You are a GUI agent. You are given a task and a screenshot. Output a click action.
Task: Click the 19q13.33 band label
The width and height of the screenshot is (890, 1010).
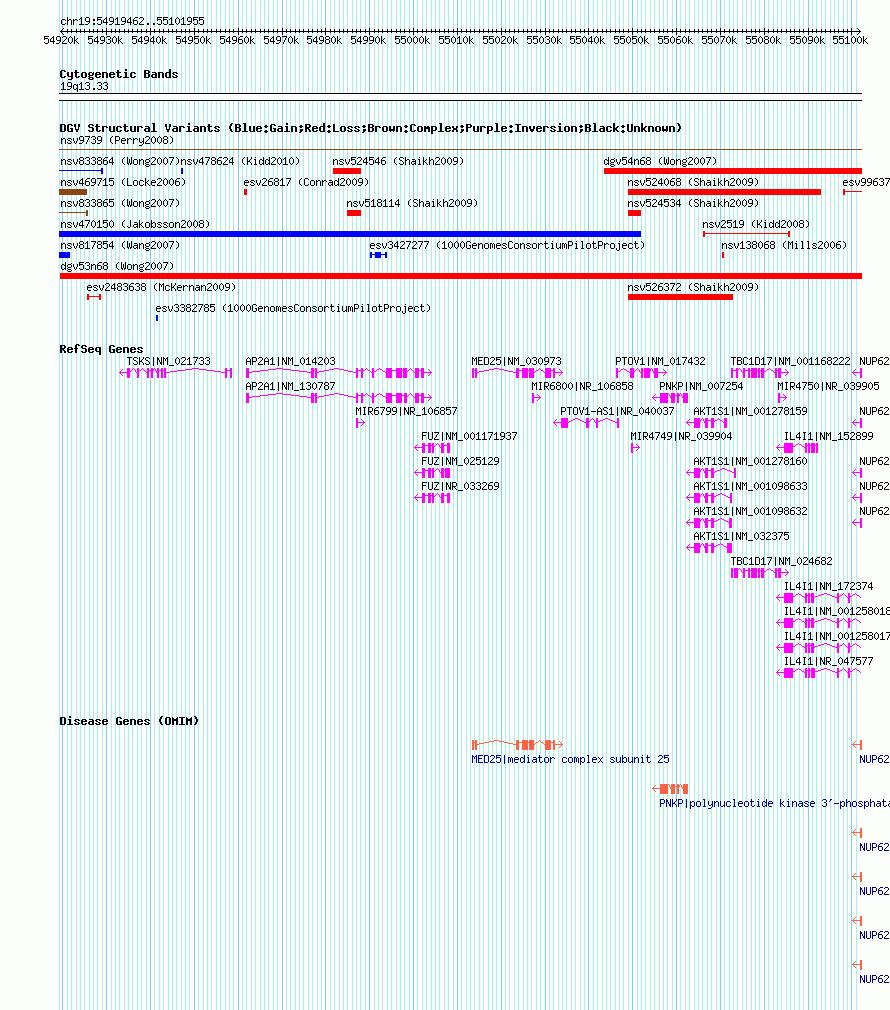tap(84, 86)
